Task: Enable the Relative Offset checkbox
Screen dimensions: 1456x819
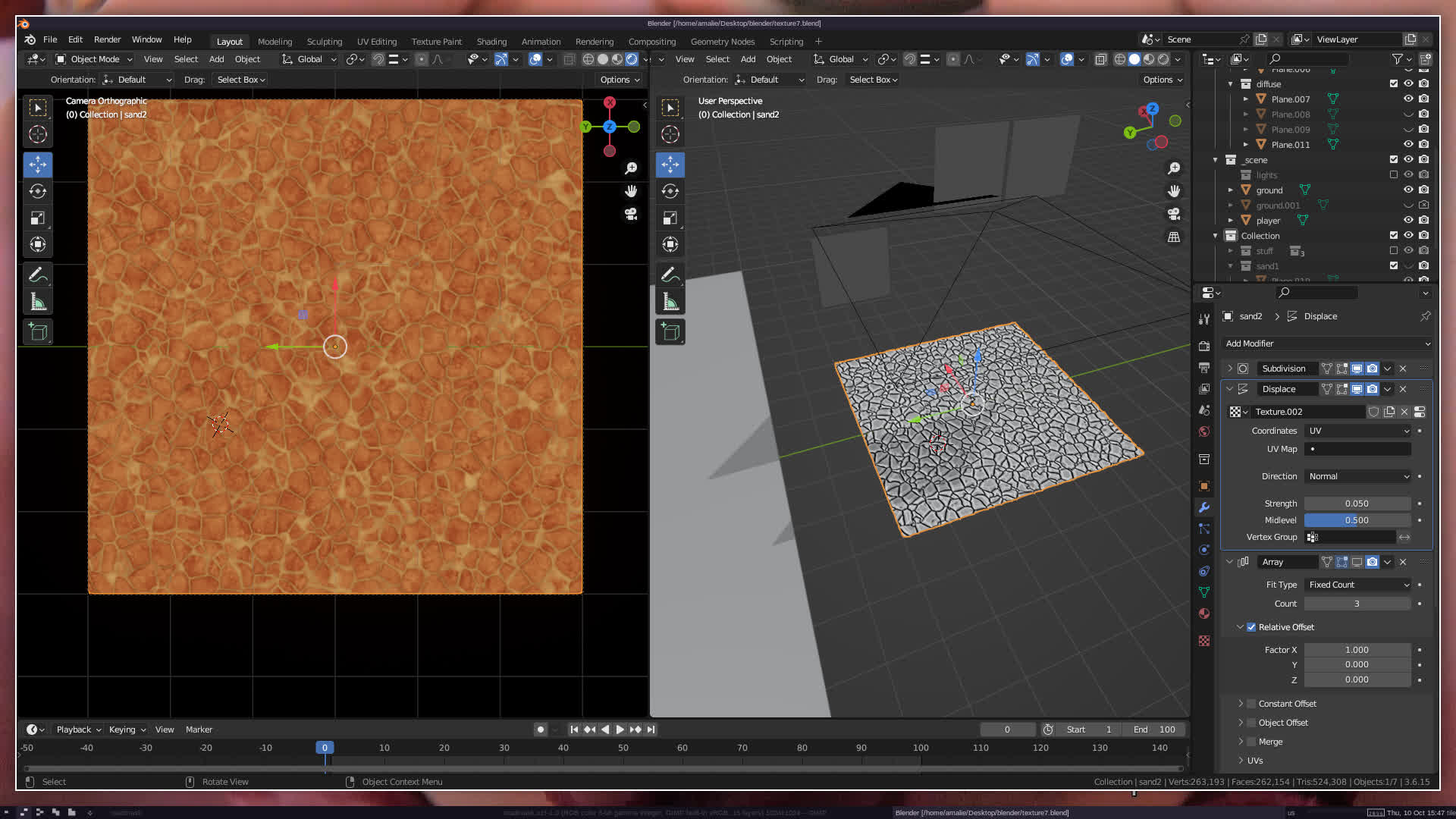Action: tap(1251, 627)
